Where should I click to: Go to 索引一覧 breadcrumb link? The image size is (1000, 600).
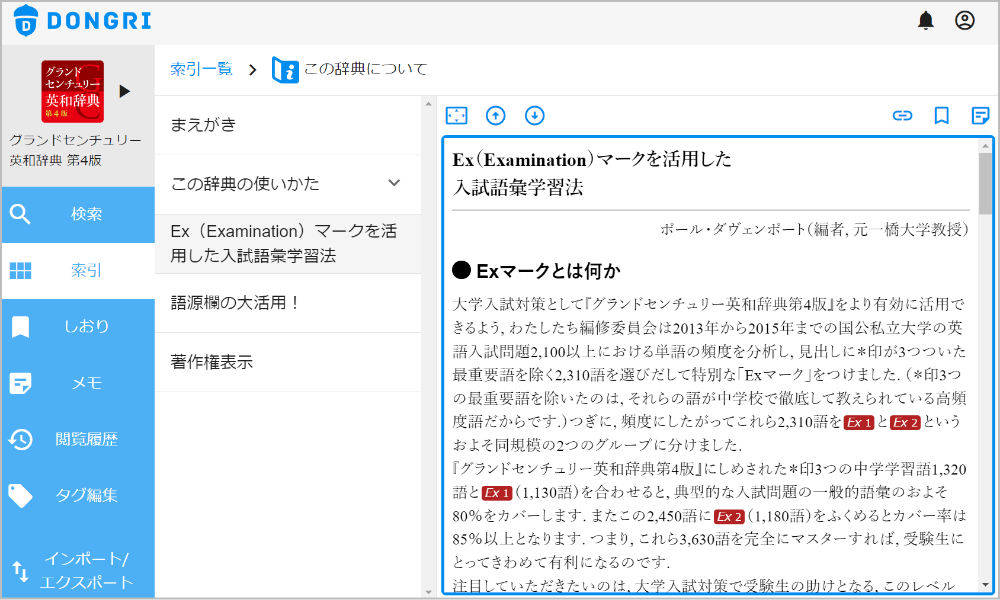click(x=202, y=69)
